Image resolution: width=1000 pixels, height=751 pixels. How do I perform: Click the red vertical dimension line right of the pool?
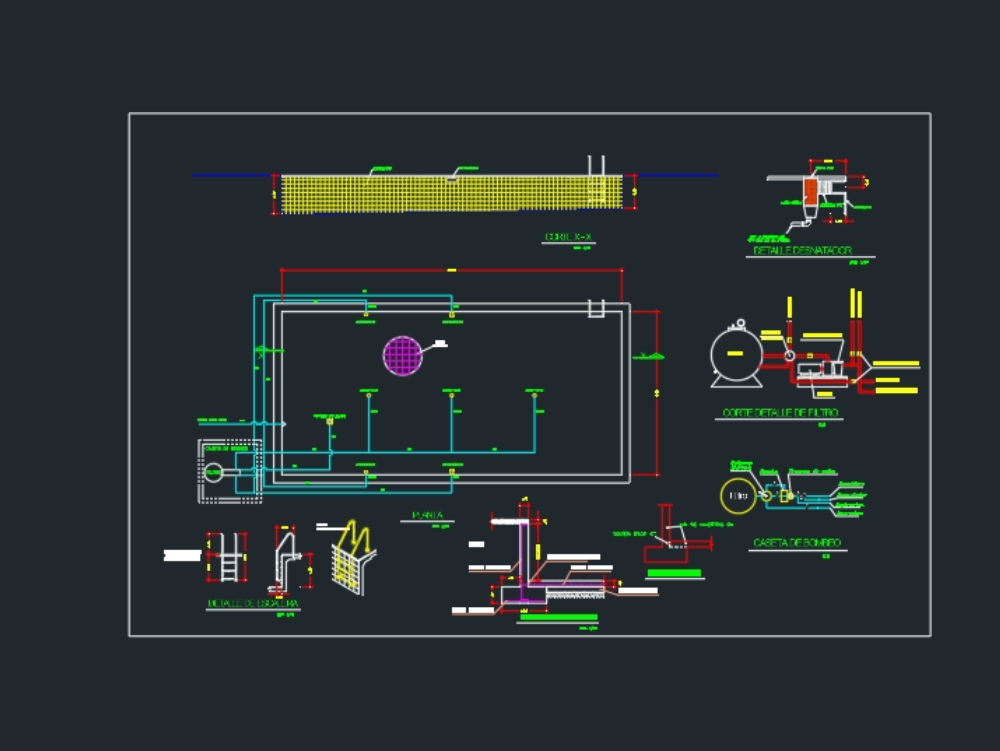click(x=657, y=392)
